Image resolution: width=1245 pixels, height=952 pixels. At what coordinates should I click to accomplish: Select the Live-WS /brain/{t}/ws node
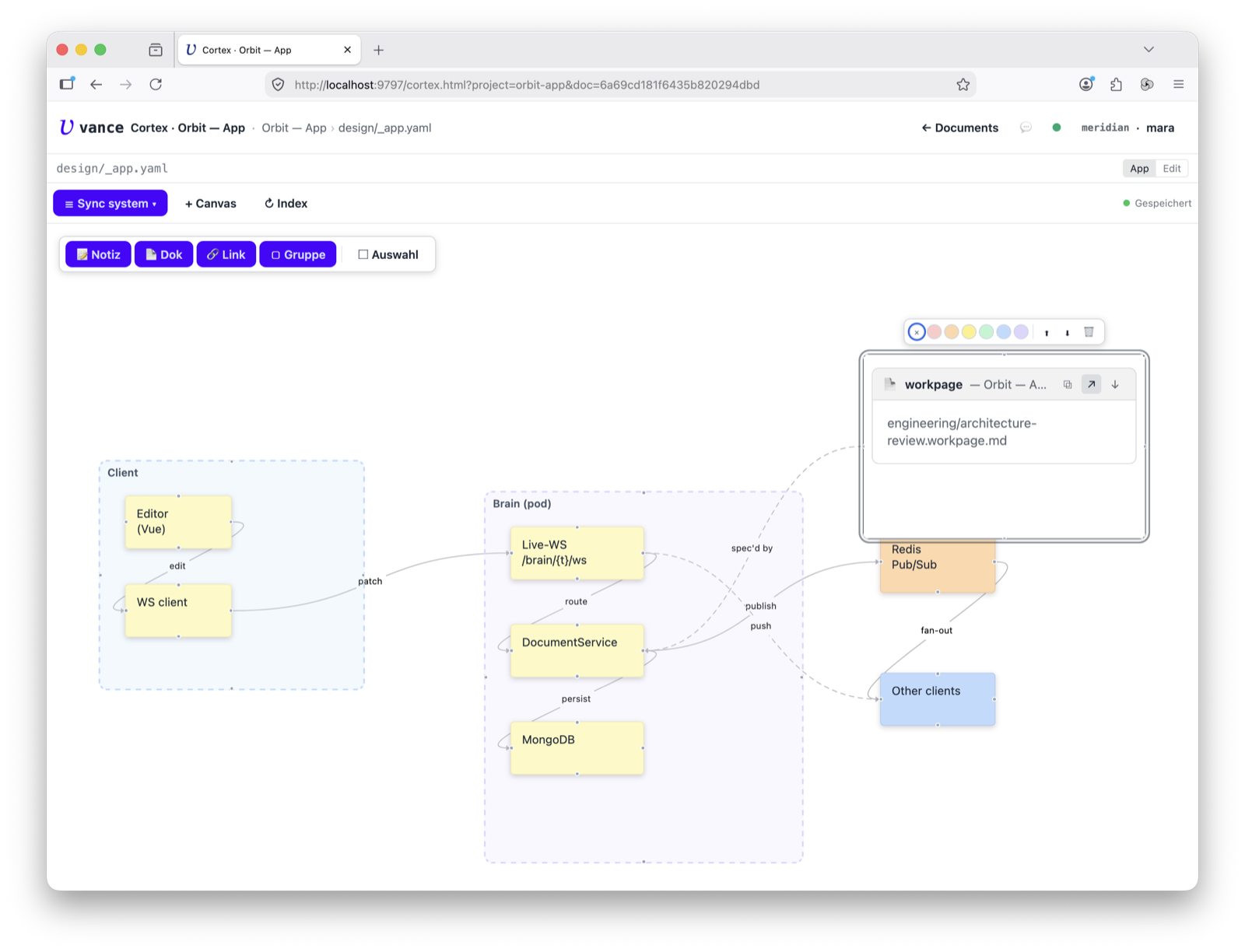[x=577, y=553]
